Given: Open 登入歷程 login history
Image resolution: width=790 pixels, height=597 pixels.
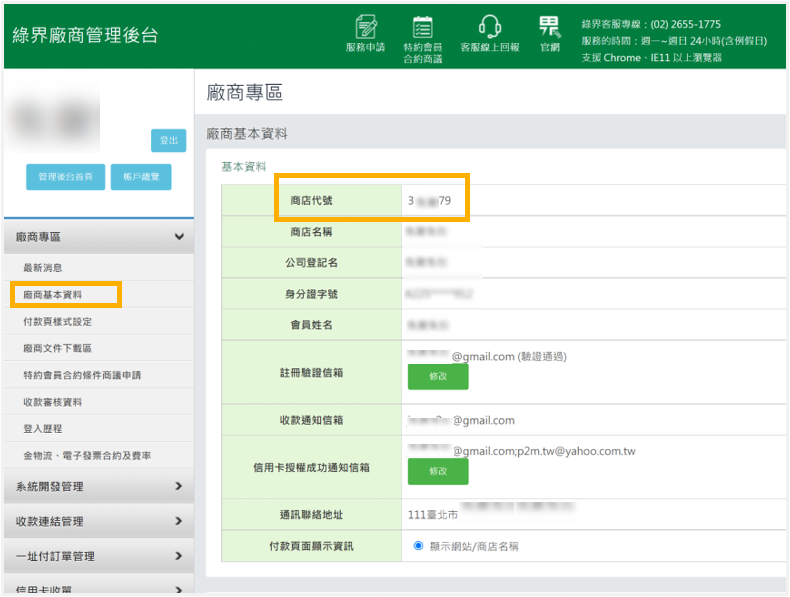Looking at the screenshot, I should 43,429.
